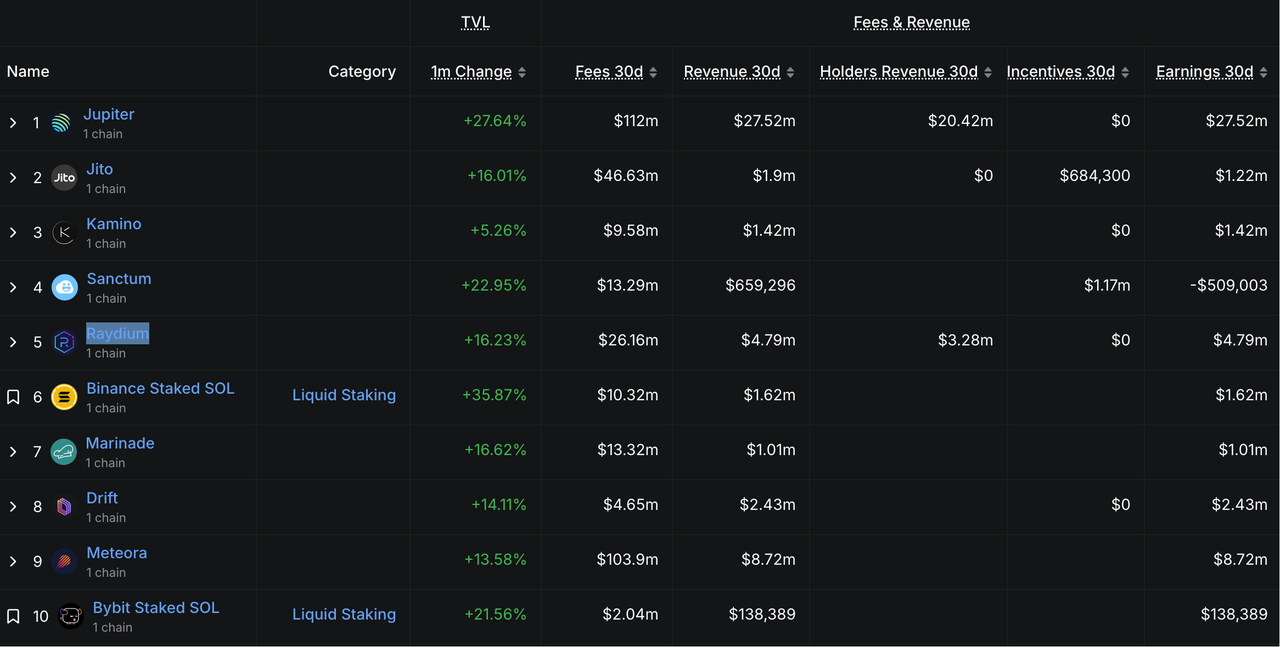The width and height of the screenshot is (1280, 647).
Task: Expand the Jupiter row
Action: (x=13, y=123)
